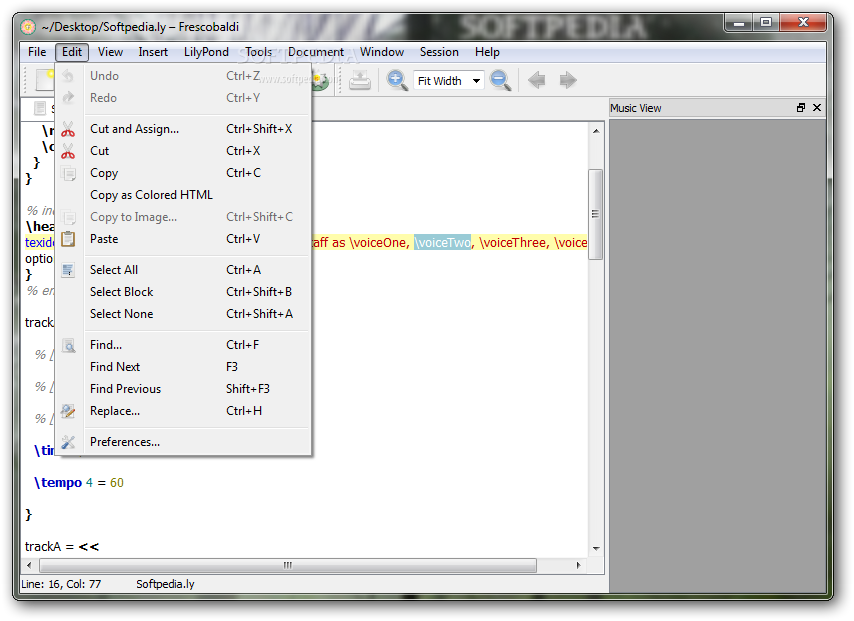Click the Line: 16, Col: 77 indicator

61,584
